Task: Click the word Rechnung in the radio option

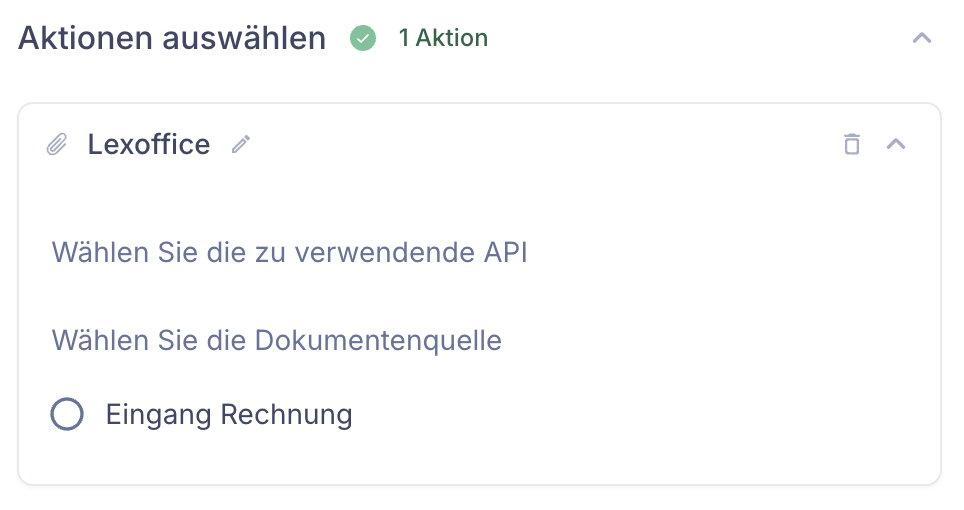Action: tap(286, 415)
